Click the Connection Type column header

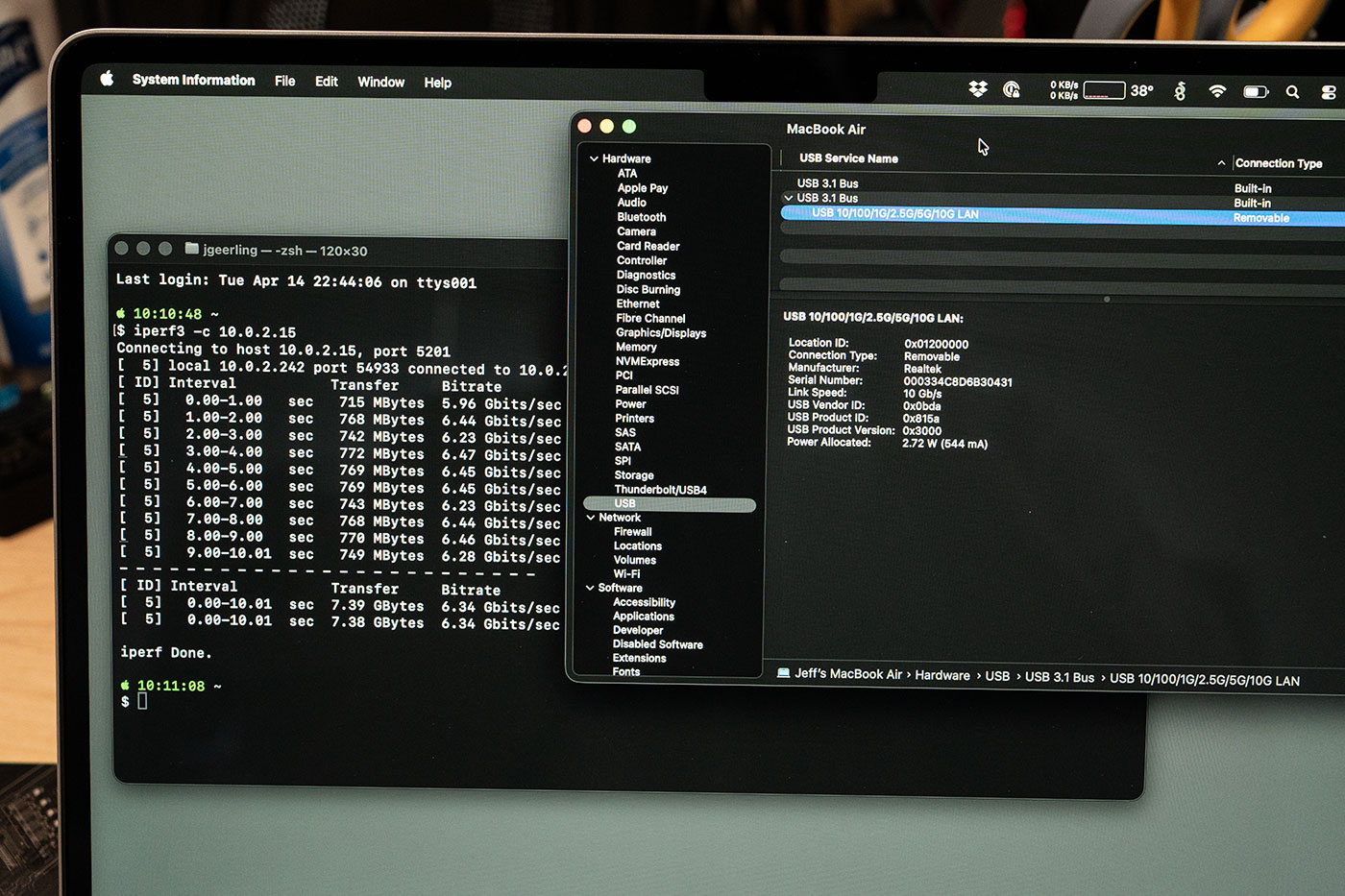pyautogui.click(x=1279, y=163)
